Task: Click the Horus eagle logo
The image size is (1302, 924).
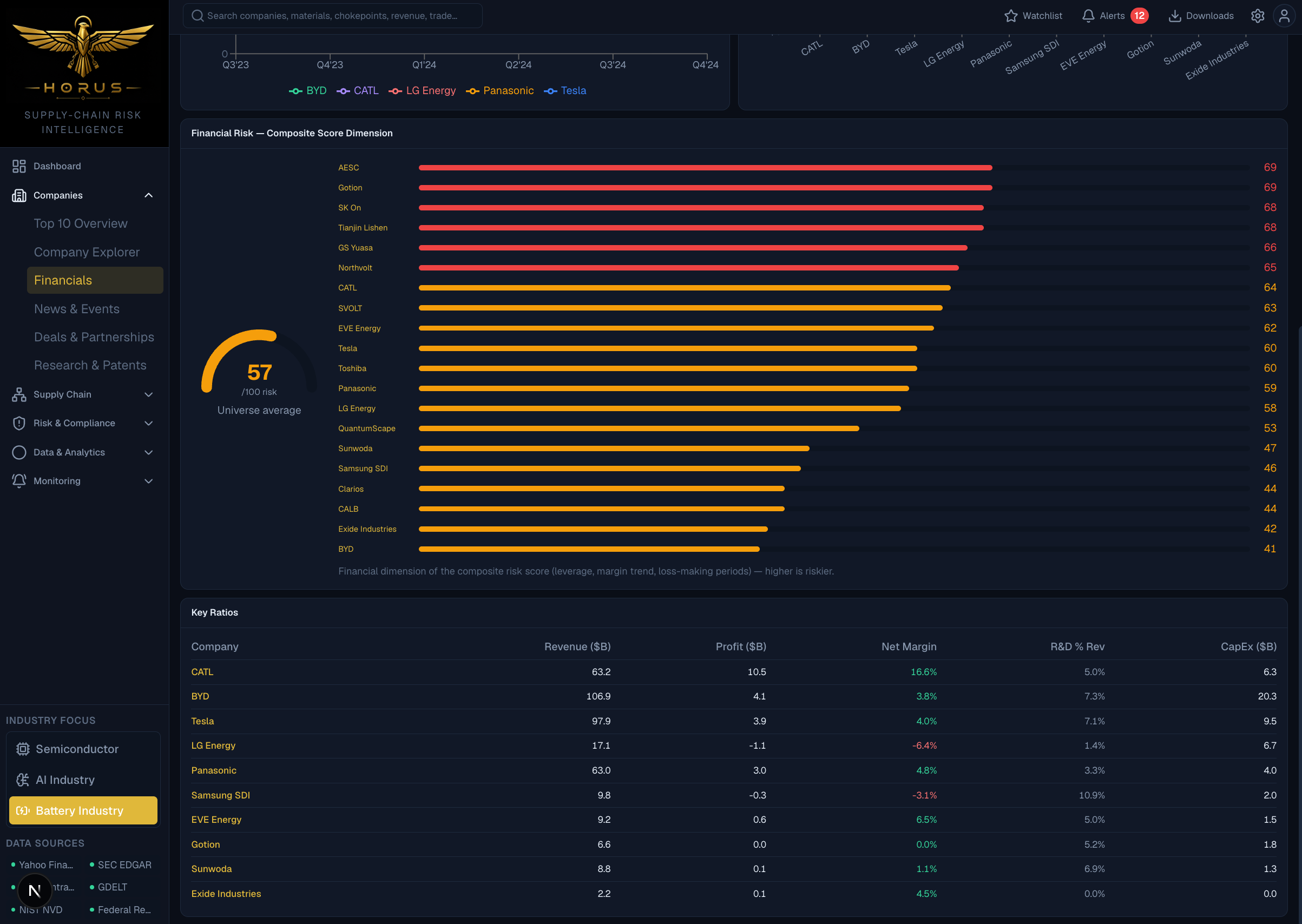Action: pyautogui.click(x=83, y=47)
